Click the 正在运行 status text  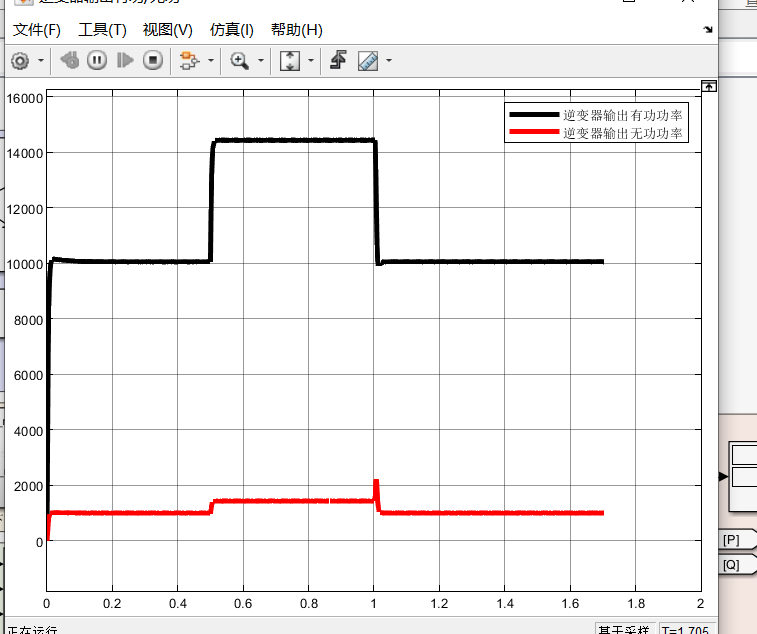pyautogui.click(x=32, y=630)
